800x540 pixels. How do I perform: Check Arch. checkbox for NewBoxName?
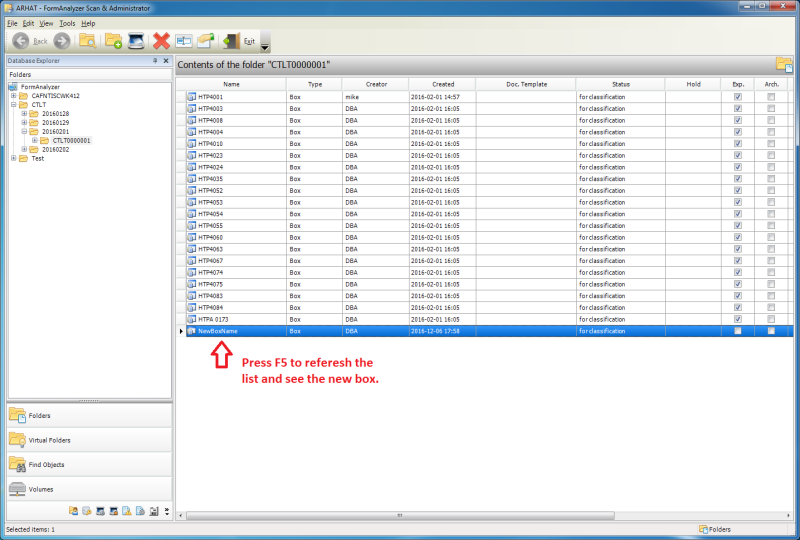coord(771,331)
